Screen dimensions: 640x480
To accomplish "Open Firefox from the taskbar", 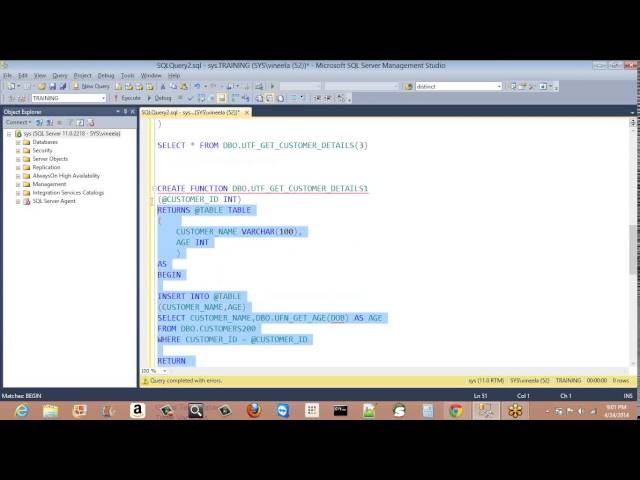I will coord(253,411).
